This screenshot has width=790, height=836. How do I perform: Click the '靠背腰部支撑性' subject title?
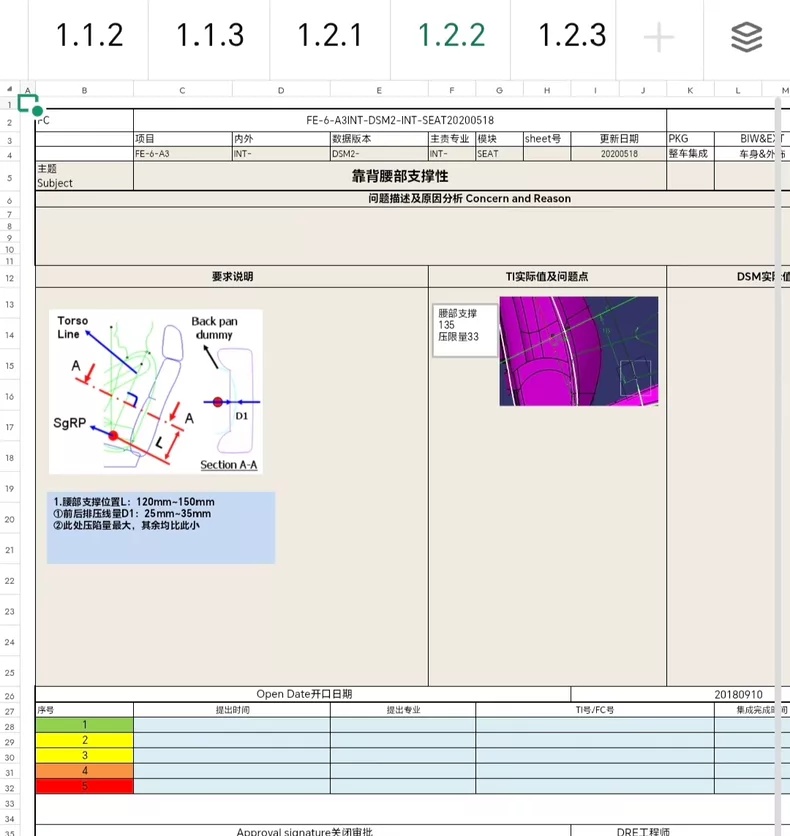(x=400, y=176)
